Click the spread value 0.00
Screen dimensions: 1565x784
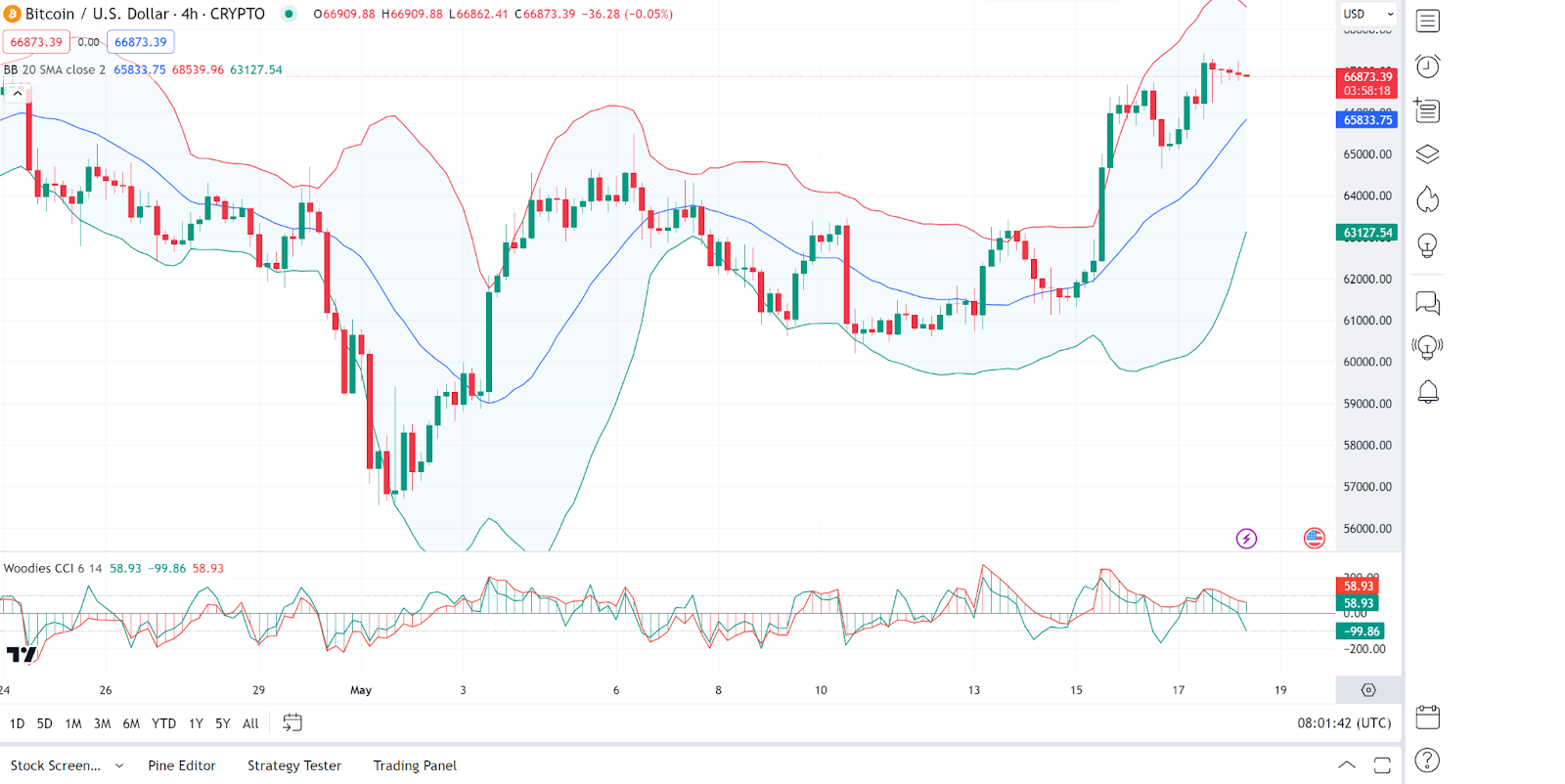[88, 42]
